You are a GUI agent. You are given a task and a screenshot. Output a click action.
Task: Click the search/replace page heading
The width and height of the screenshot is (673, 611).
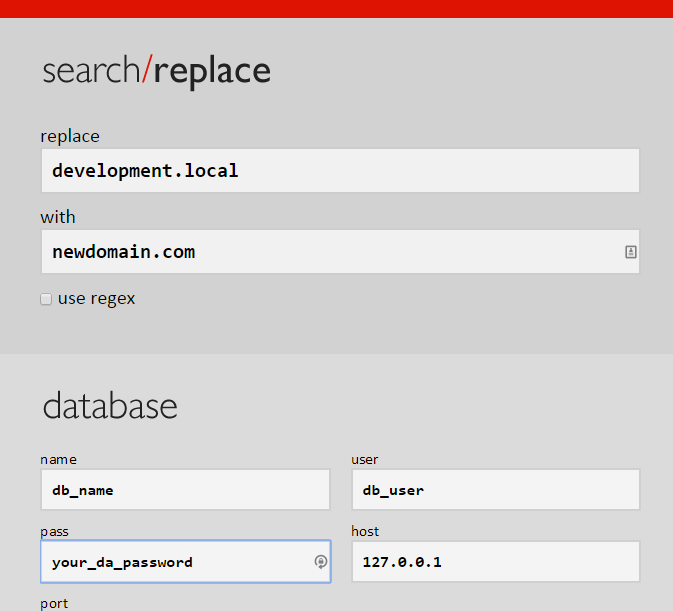157,71
